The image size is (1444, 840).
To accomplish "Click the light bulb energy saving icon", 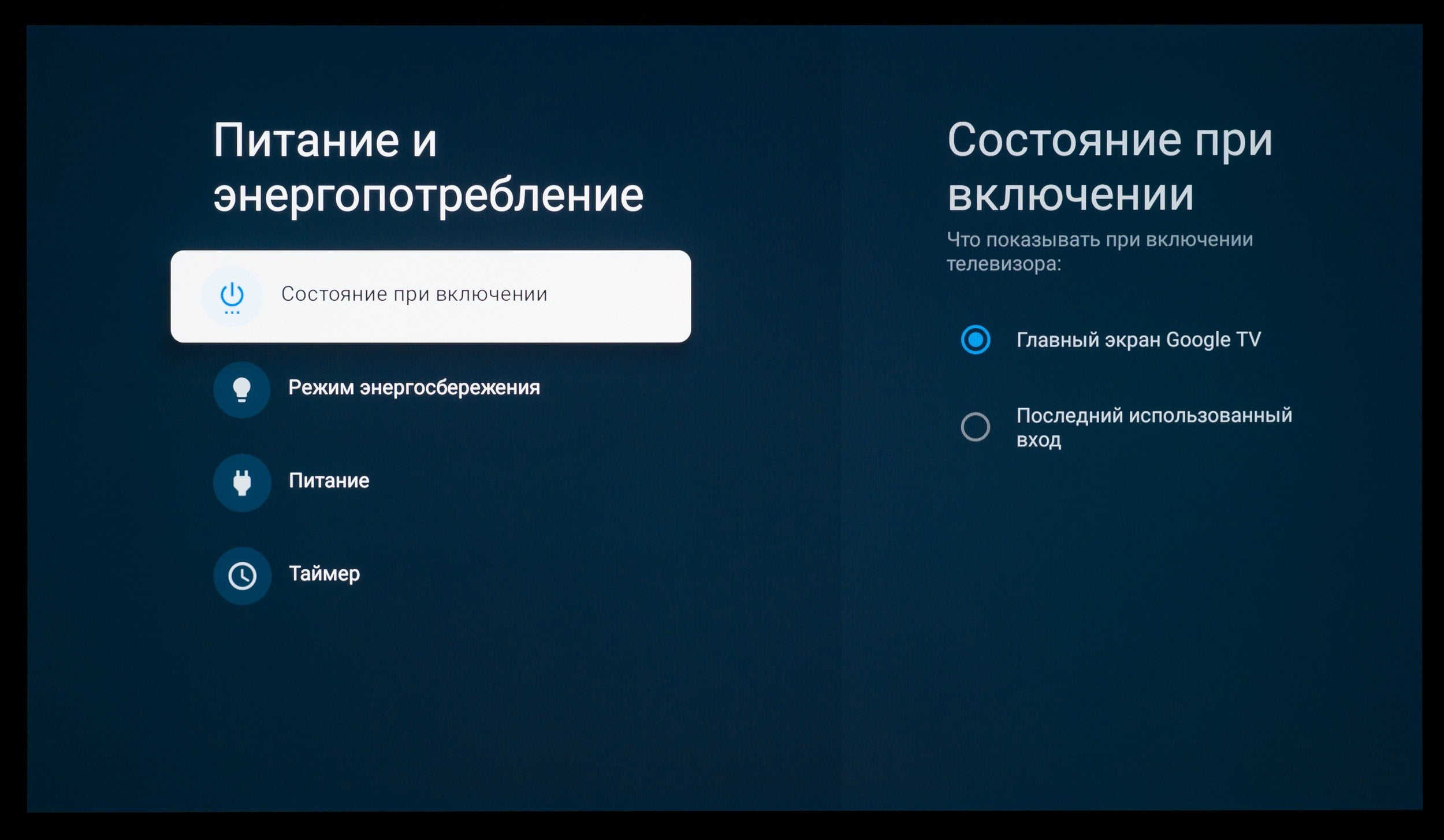I will click(242, 390).
